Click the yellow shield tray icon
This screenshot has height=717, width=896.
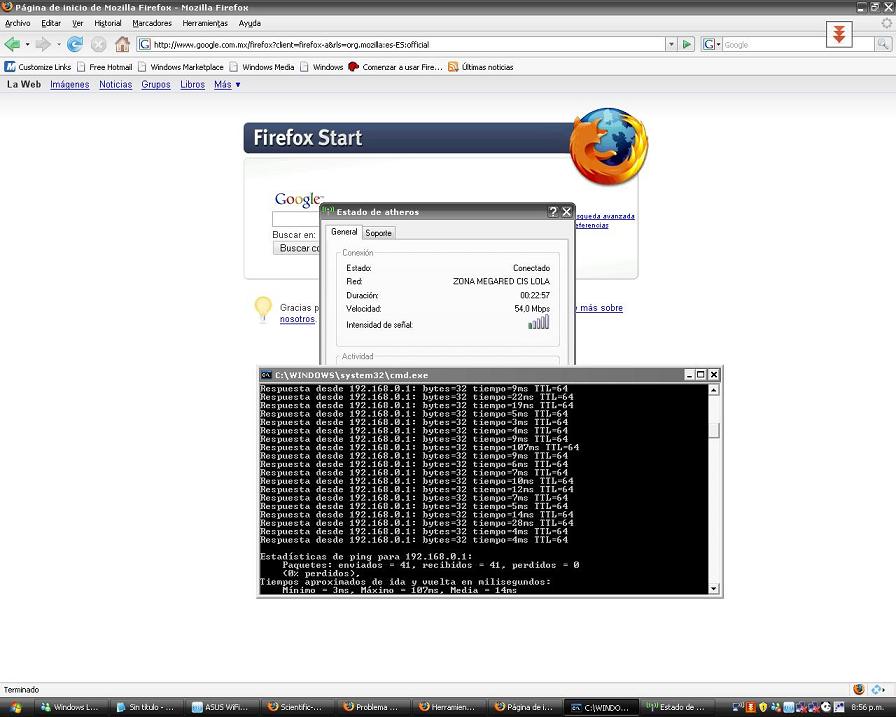coord(762,707)
